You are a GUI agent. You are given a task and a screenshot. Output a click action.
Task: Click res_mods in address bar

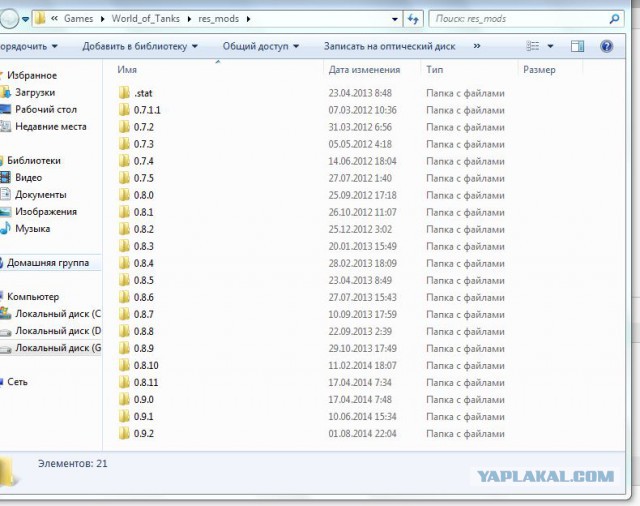pos(218,19)
